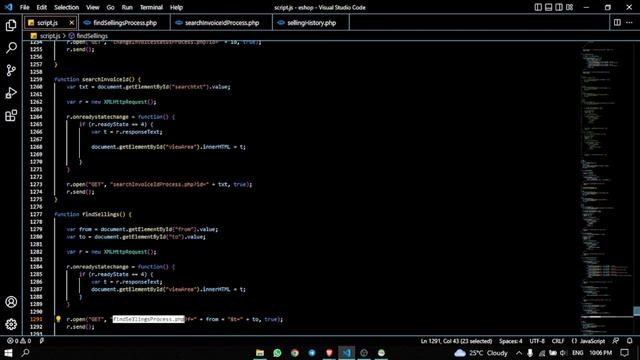This screenshot has width=640, height=360.
Task: Open the Windows Start menu
Action: [8, 353]
